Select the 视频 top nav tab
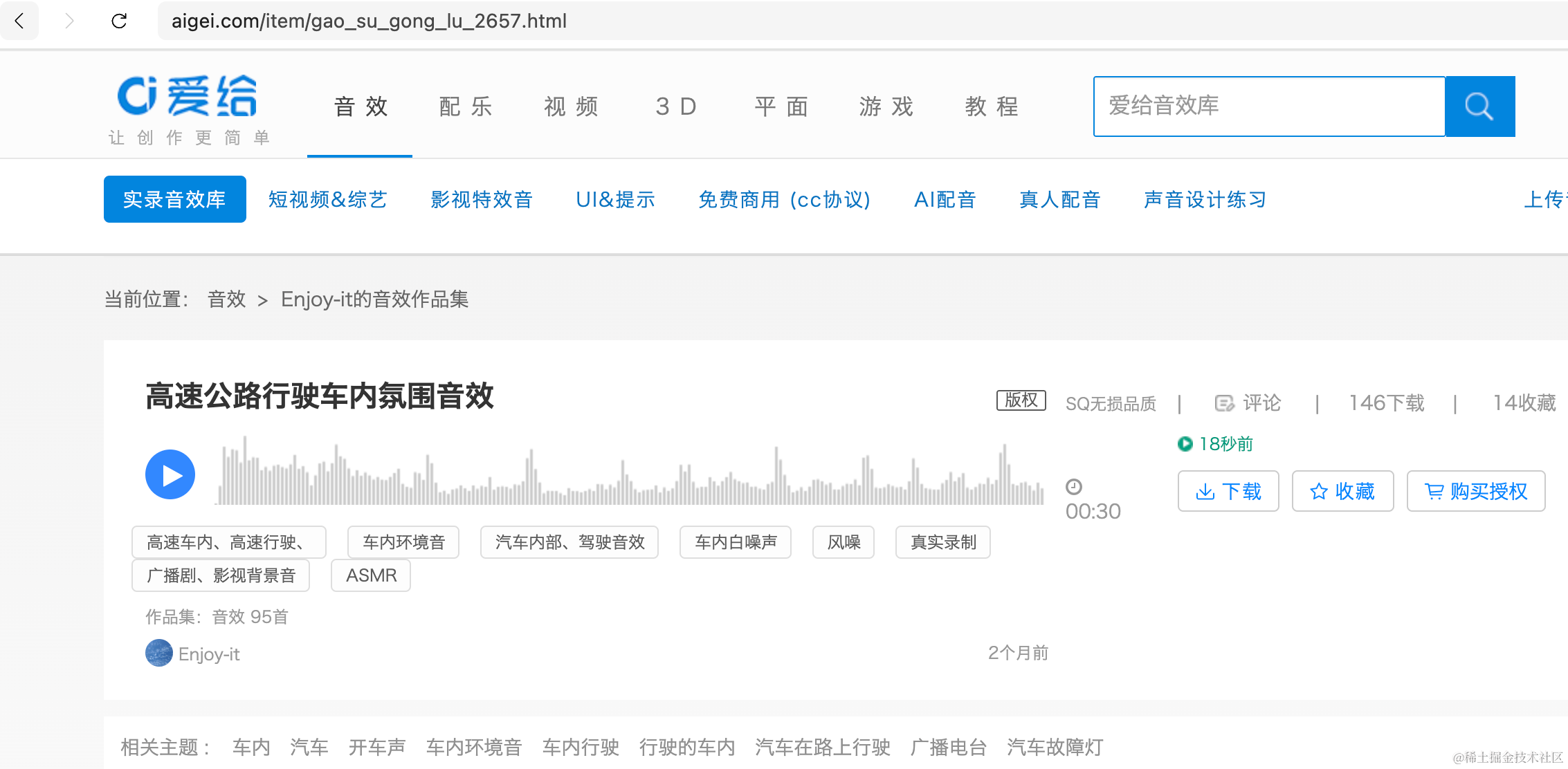Image resolution: width=1568 pixels, height=769 pixels. pos(571,106)
